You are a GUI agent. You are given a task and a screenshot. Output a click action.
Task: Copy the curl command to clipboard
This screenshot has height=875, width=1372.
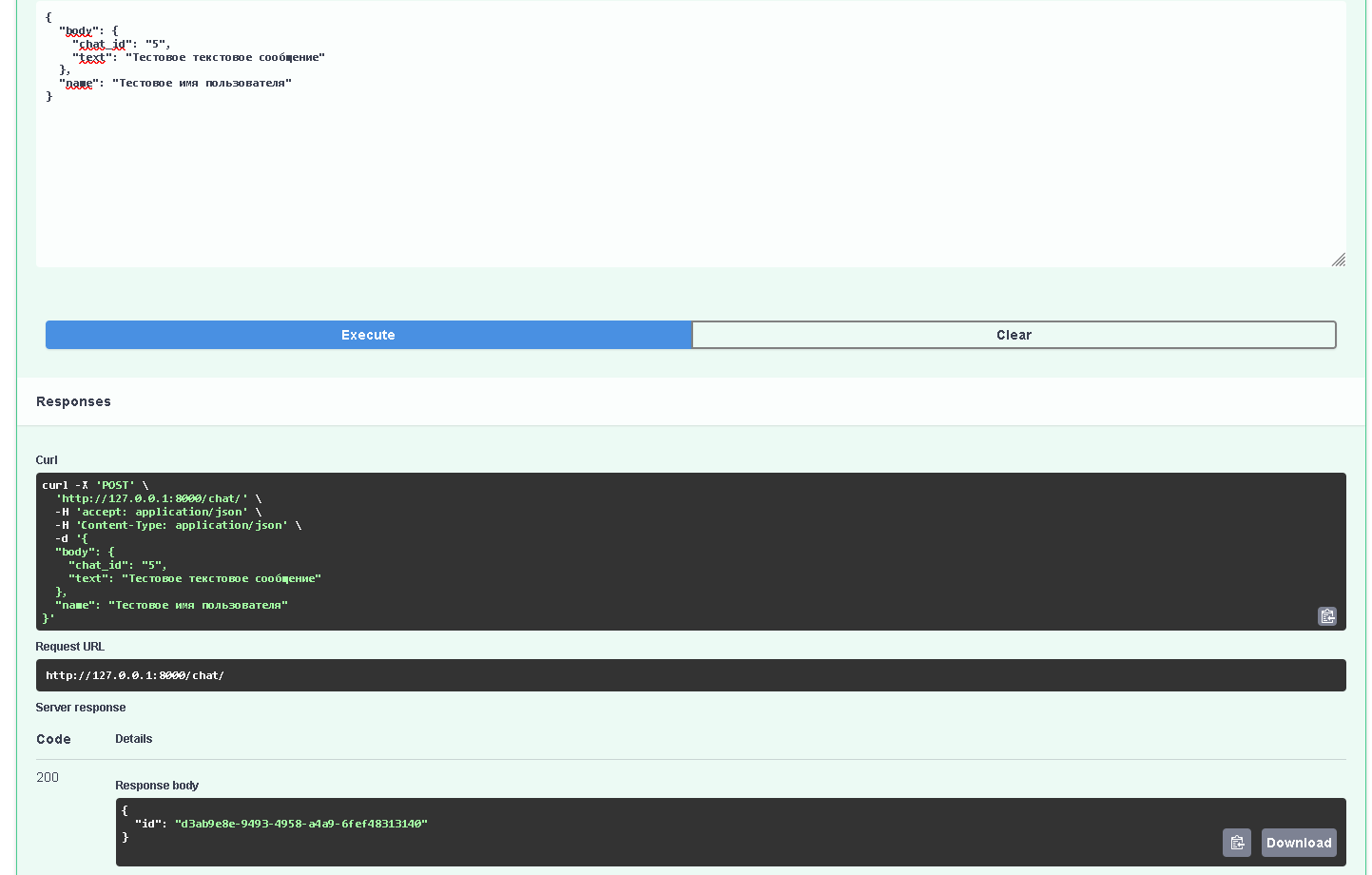point(1327,616)
